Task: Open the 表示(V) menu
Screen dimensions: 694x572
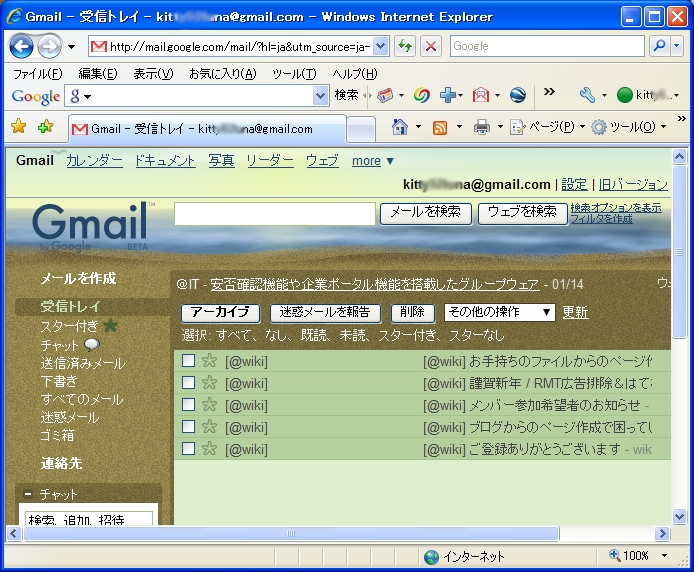Action: point(153,73)
